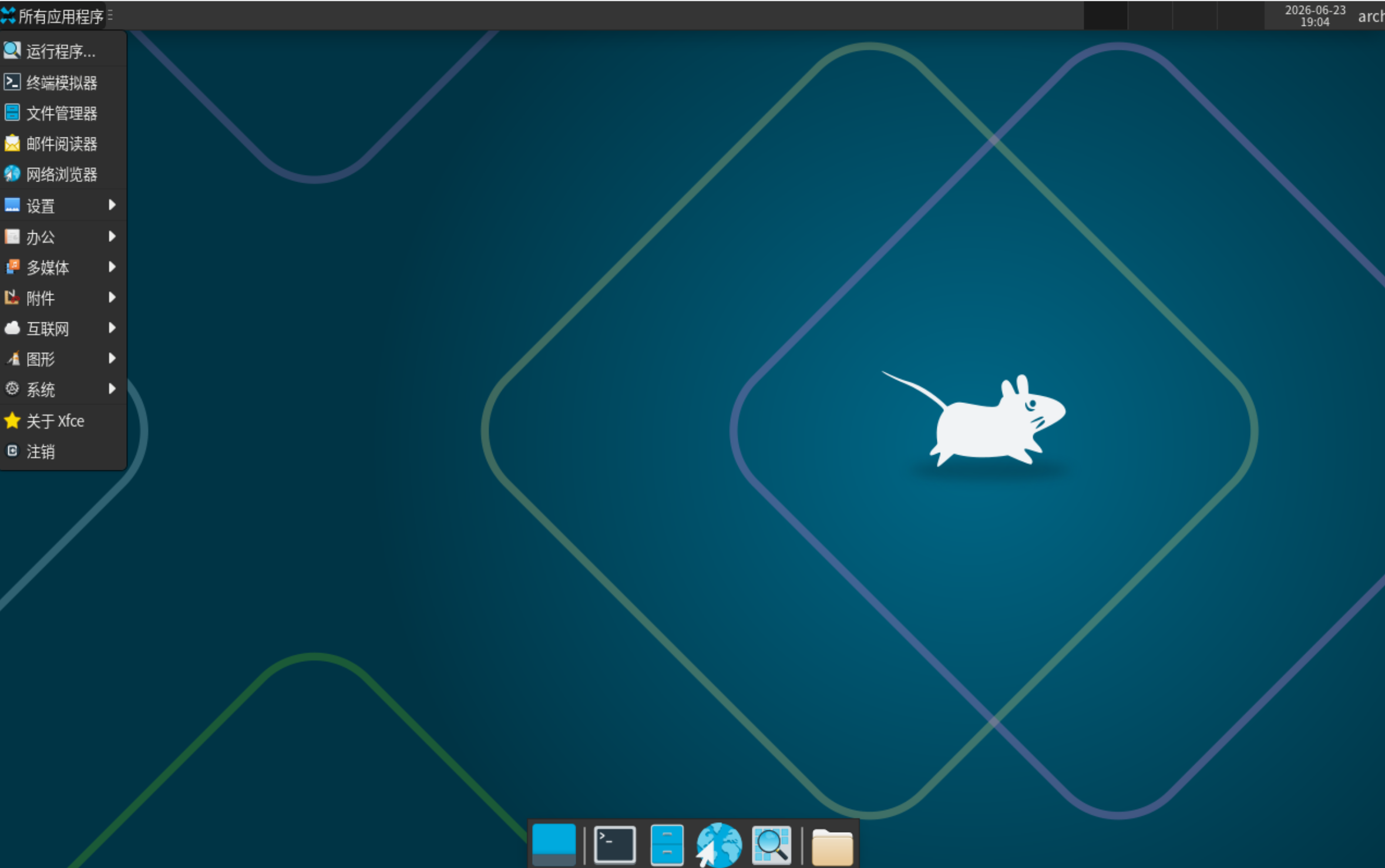The image size is (1385, 868).
Task: Open home folder icon in dock
Action: (832, 847)
